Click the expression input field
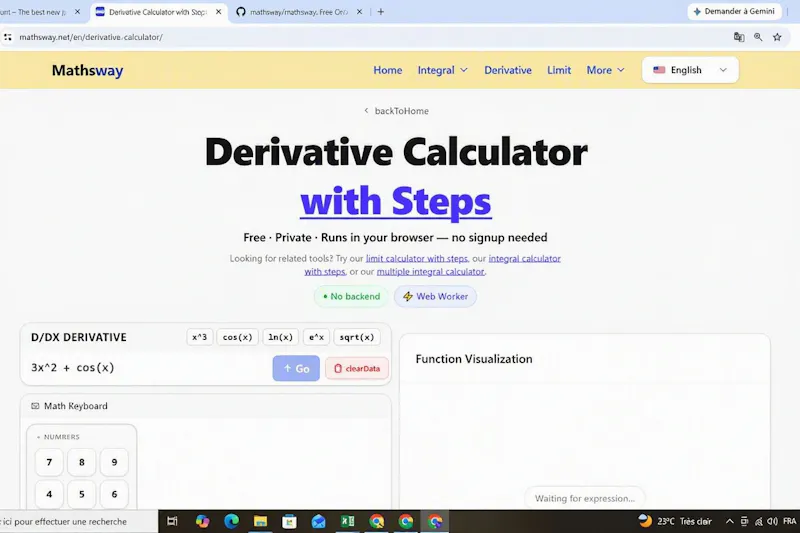This screenshot has width=800, height=533. 148,368
